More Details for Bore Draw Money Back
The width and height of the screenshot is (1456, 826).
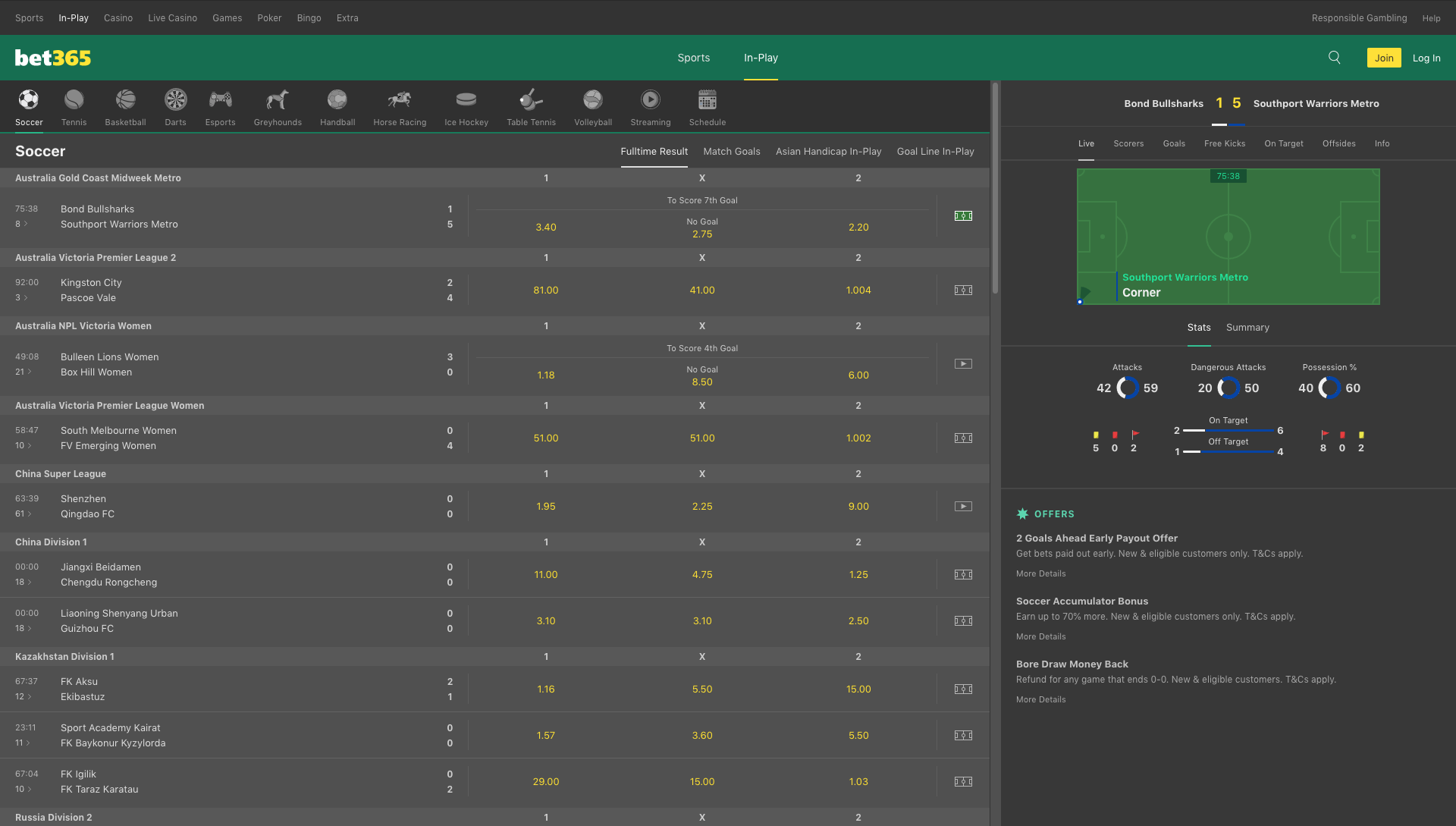1040,699
